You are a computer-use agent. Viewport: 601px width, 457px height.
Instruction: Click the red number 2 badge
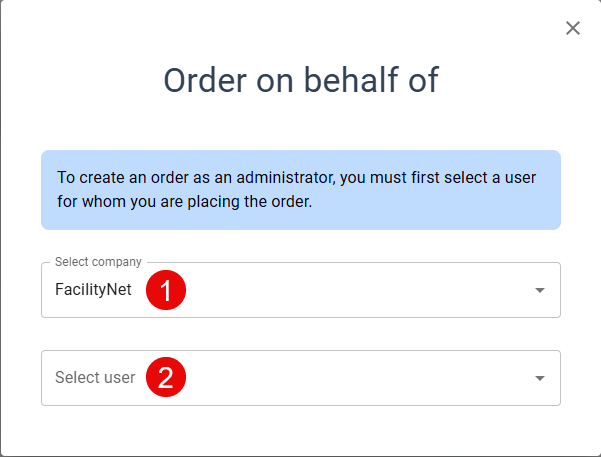166,377
